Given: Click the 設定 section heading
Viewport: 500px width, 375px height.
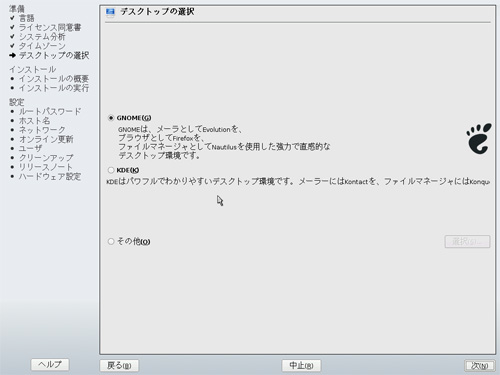Looking at the screenshot, I should point(17,102).
